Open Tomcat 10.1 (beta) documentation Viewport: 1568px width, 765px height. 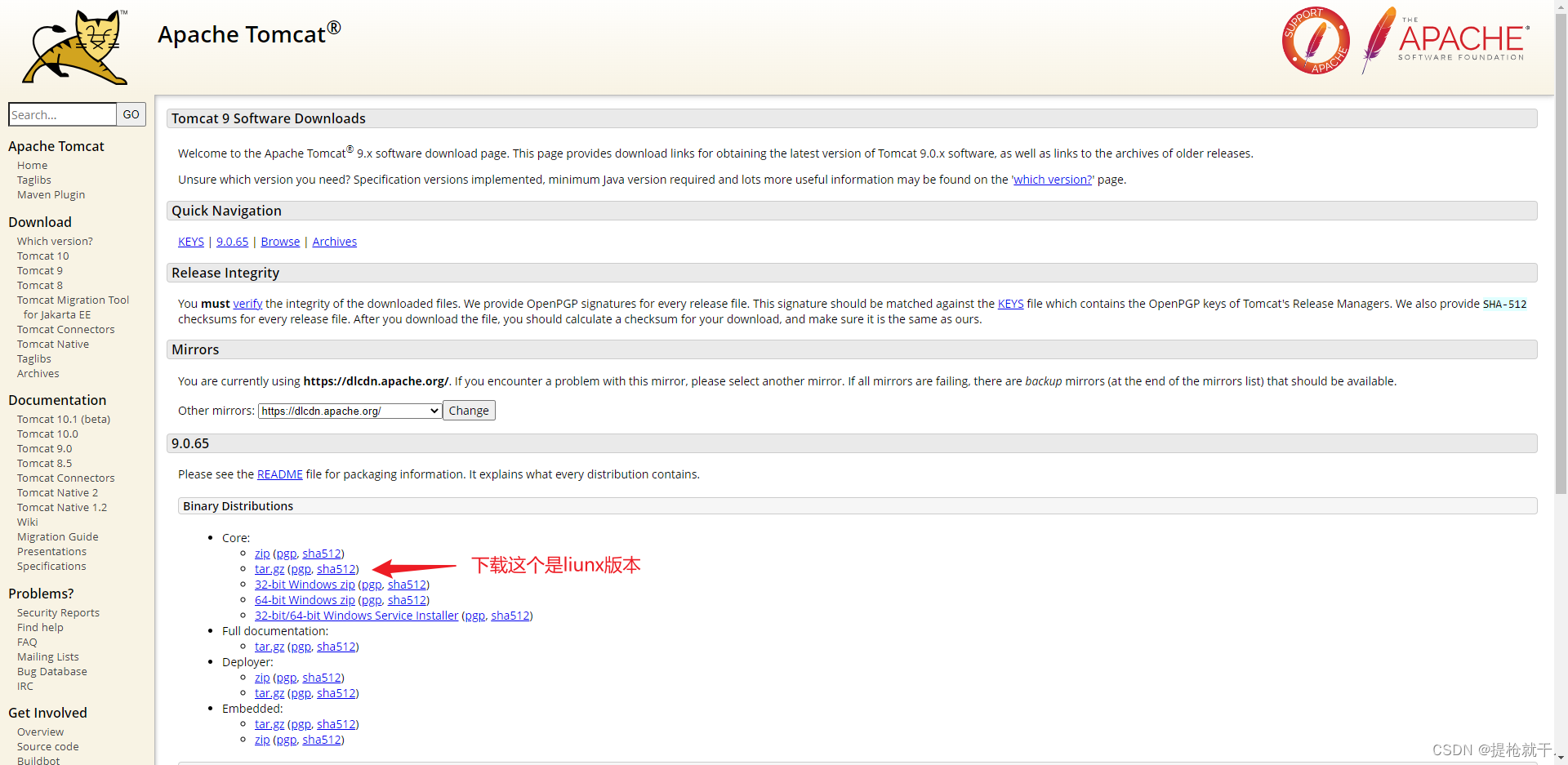64,420
